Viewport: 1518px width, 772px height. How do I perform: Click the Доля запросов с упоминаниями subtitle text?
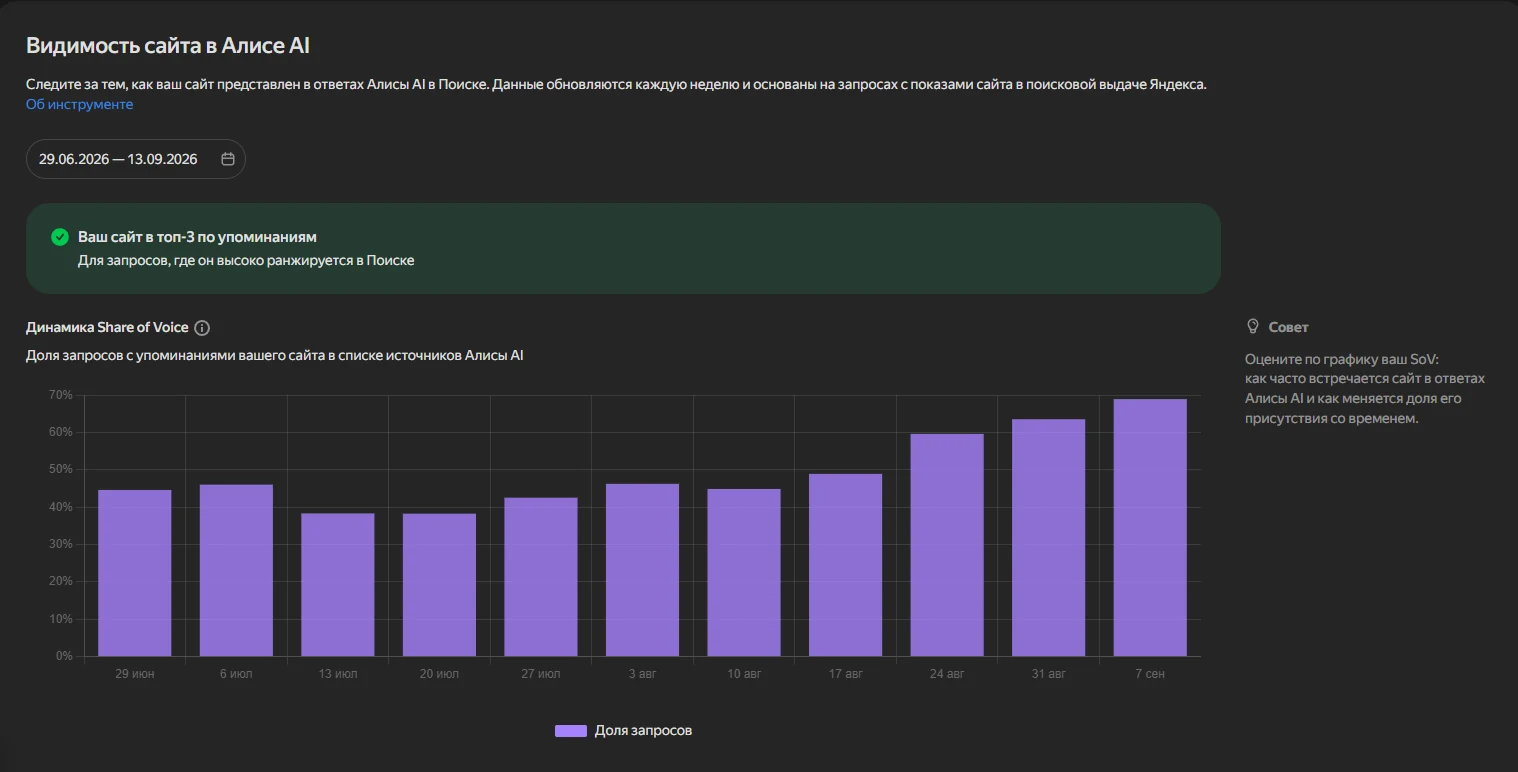click(x=275, y=355)
